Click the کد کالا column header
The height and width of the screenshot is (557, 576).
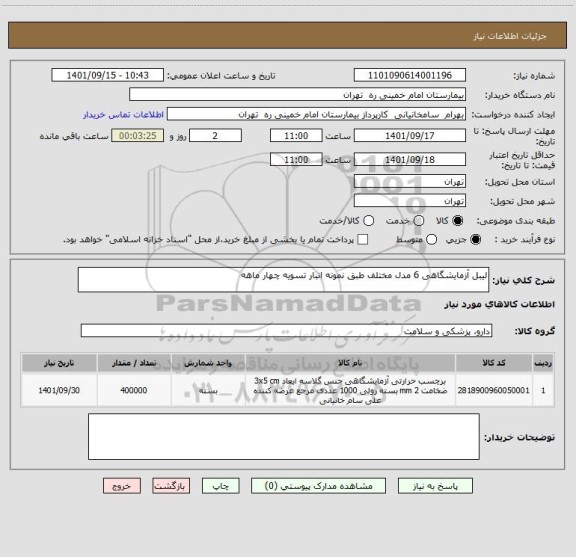pyautogui.click(x=494, y=363)
